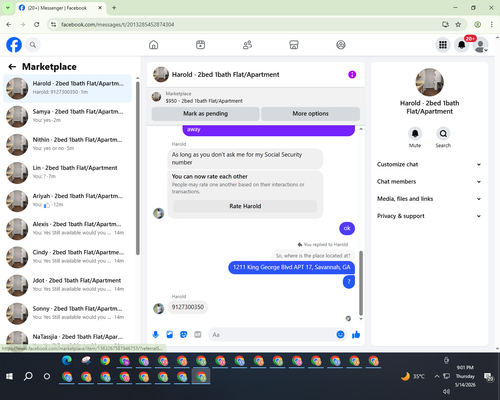Click the chat messages vertical scrollbar
The image size is (500, 400).
click(361, 283)
